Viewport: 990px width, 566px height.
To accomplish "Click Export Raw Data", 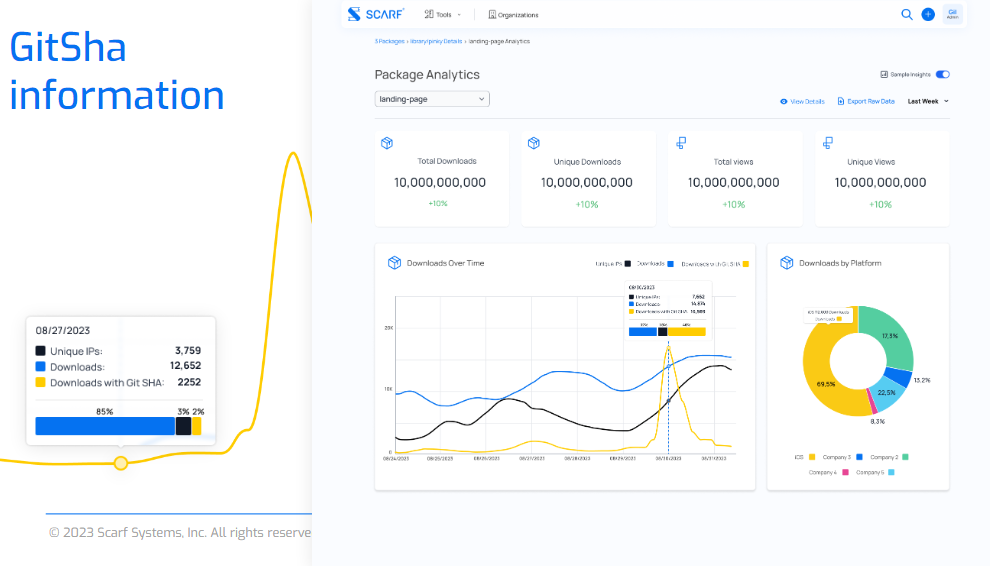I will pyautogui.click(x=865, y=101).
